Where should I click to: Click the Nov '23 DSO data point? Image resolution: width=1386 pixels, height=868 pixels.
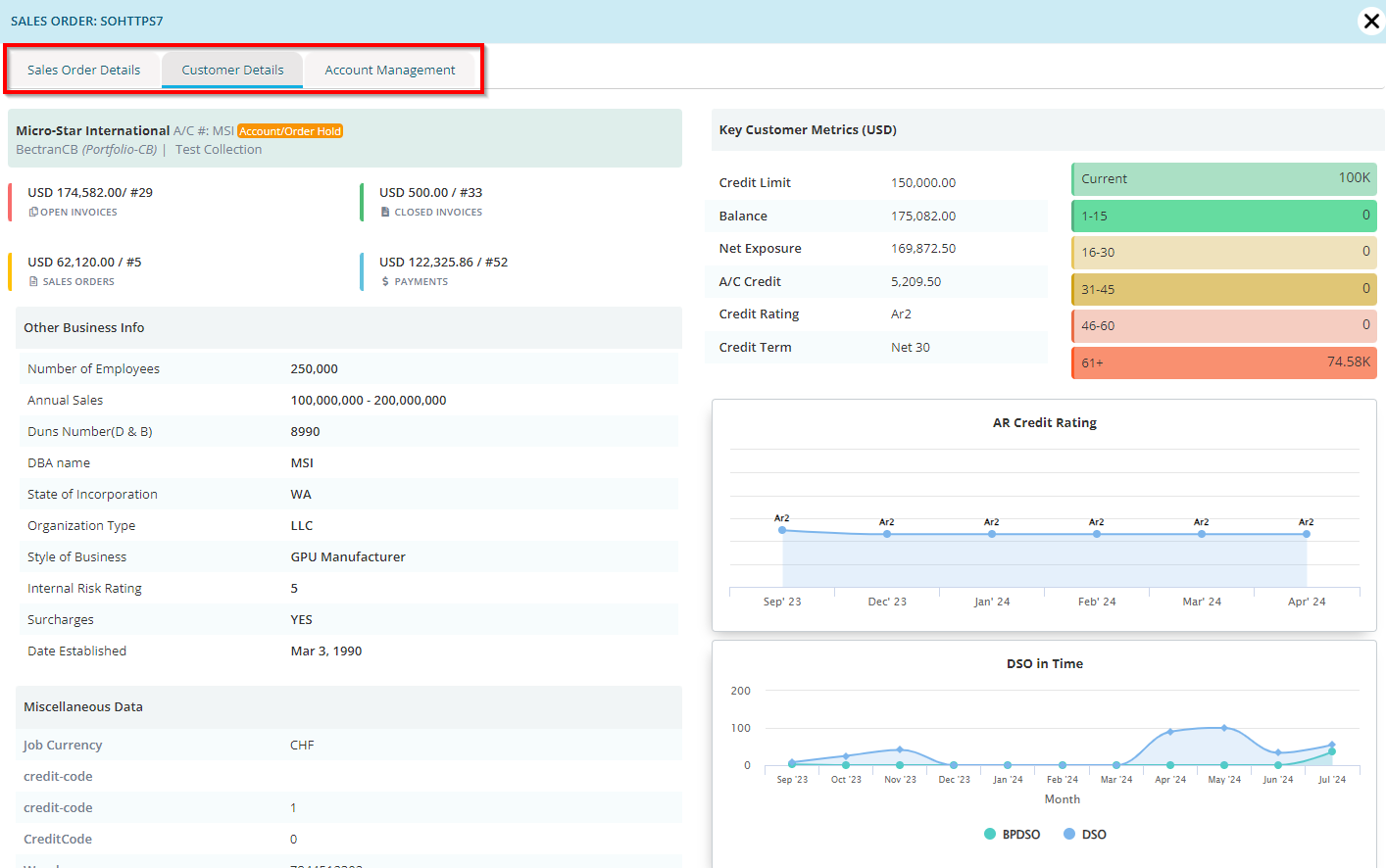coord(900,749)
